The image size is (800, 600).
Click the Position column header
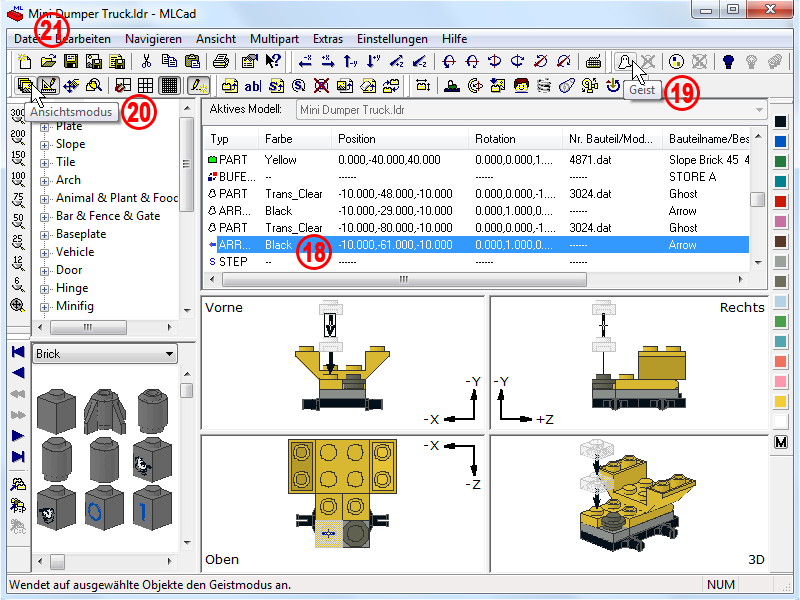[x=399, y=139]
